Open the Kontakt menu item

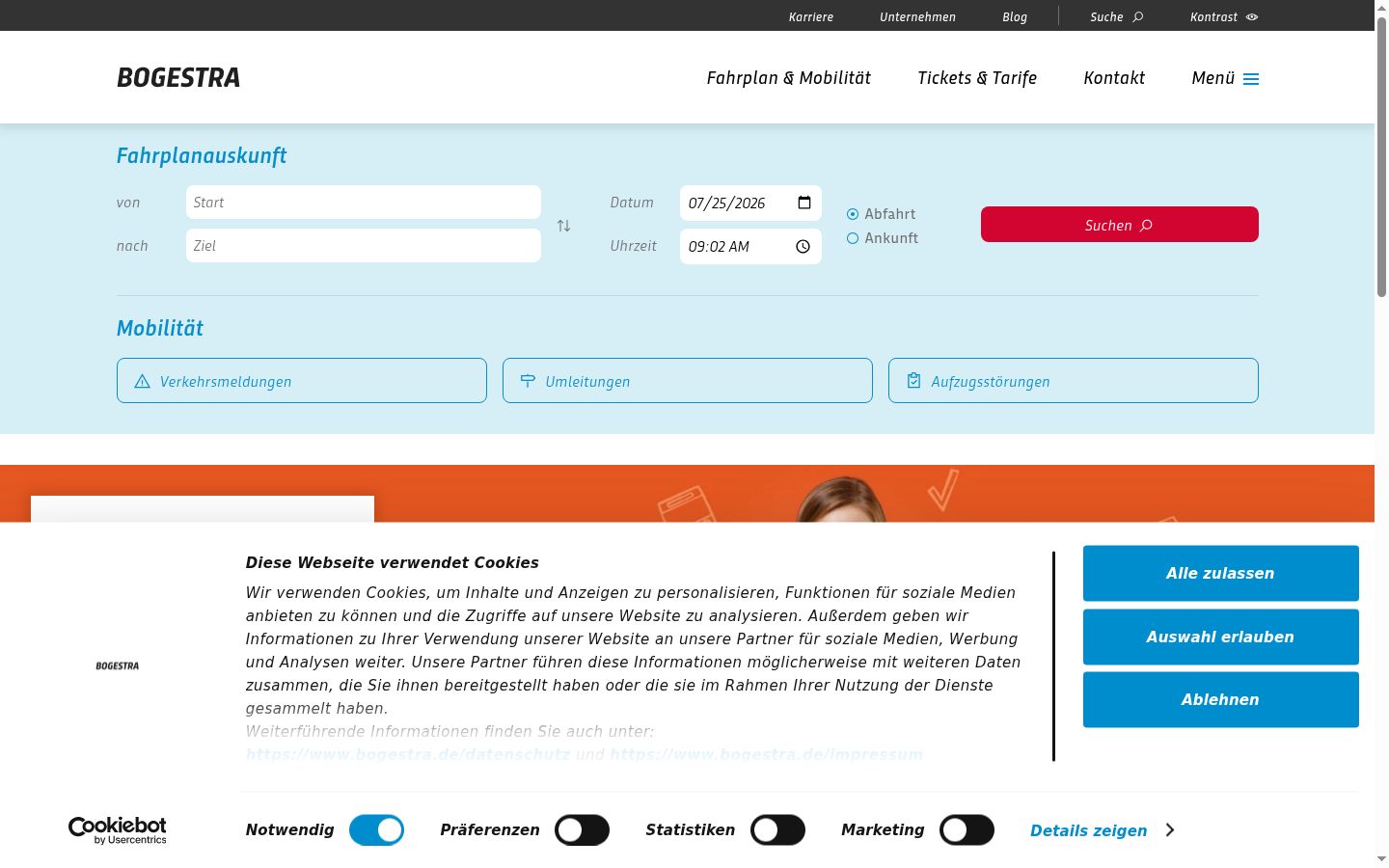(1114, 78)
